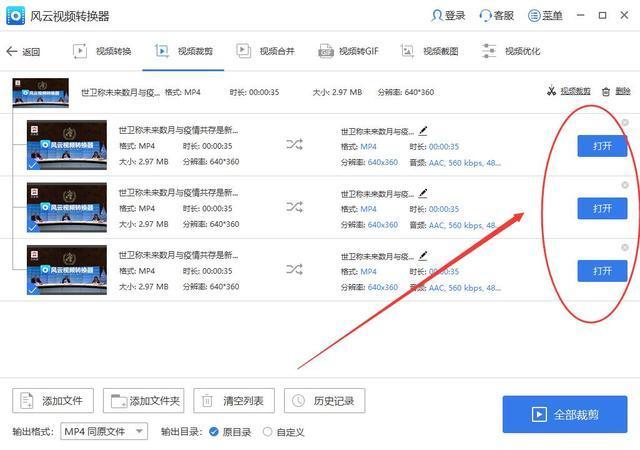Click the 添加文件夹 button
The height and width of the screenshot is (450, 640).
pyautogui.click(x=144, y=401)
